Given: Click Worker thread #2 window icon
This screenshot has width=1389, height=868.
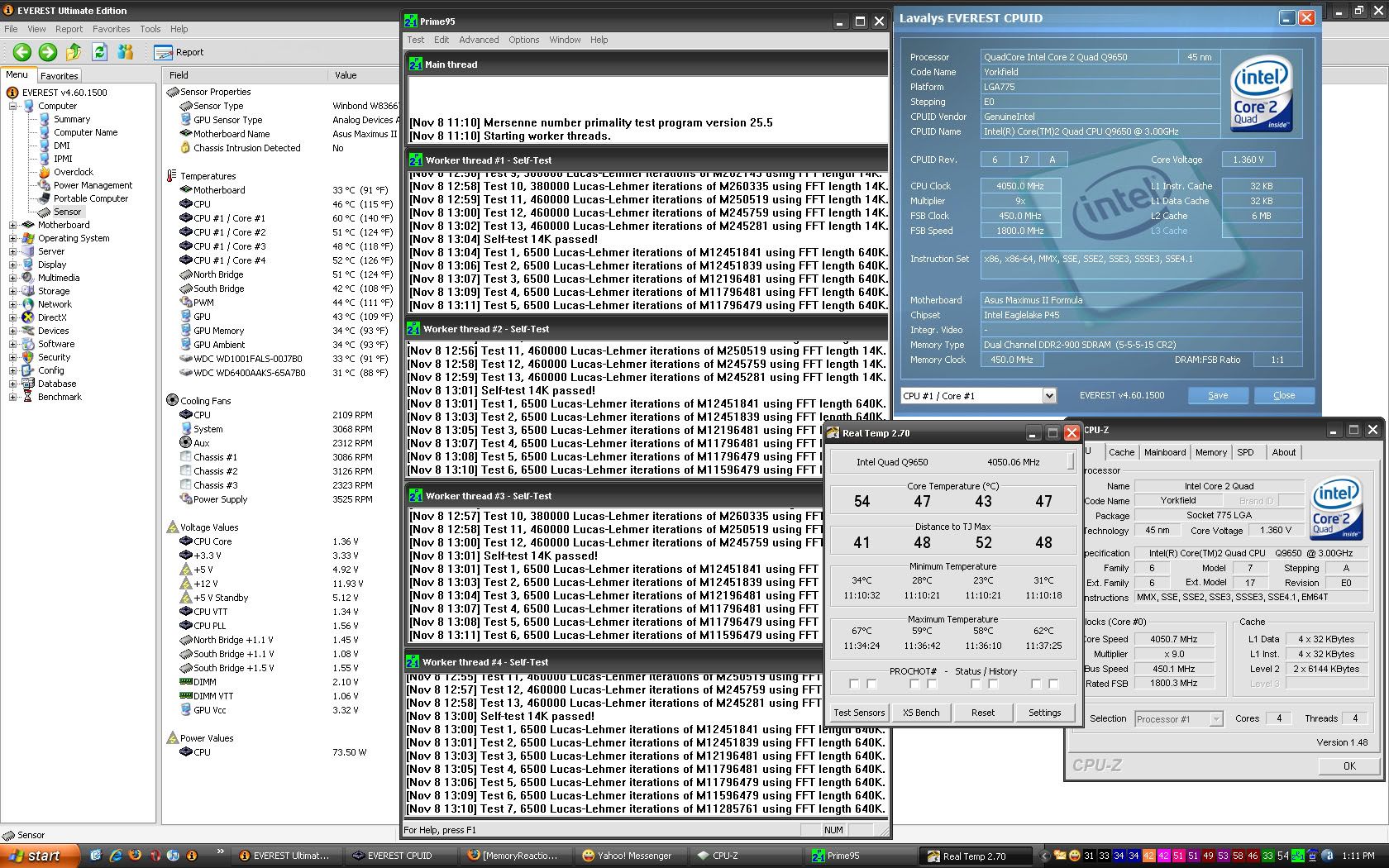Looking at the screenshot, I should click(x=413, y=329).
